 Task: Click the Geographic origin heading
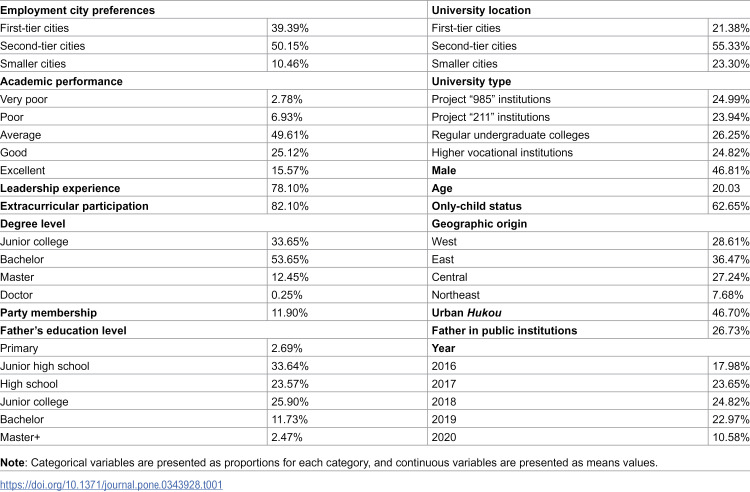tap(479, 224)
